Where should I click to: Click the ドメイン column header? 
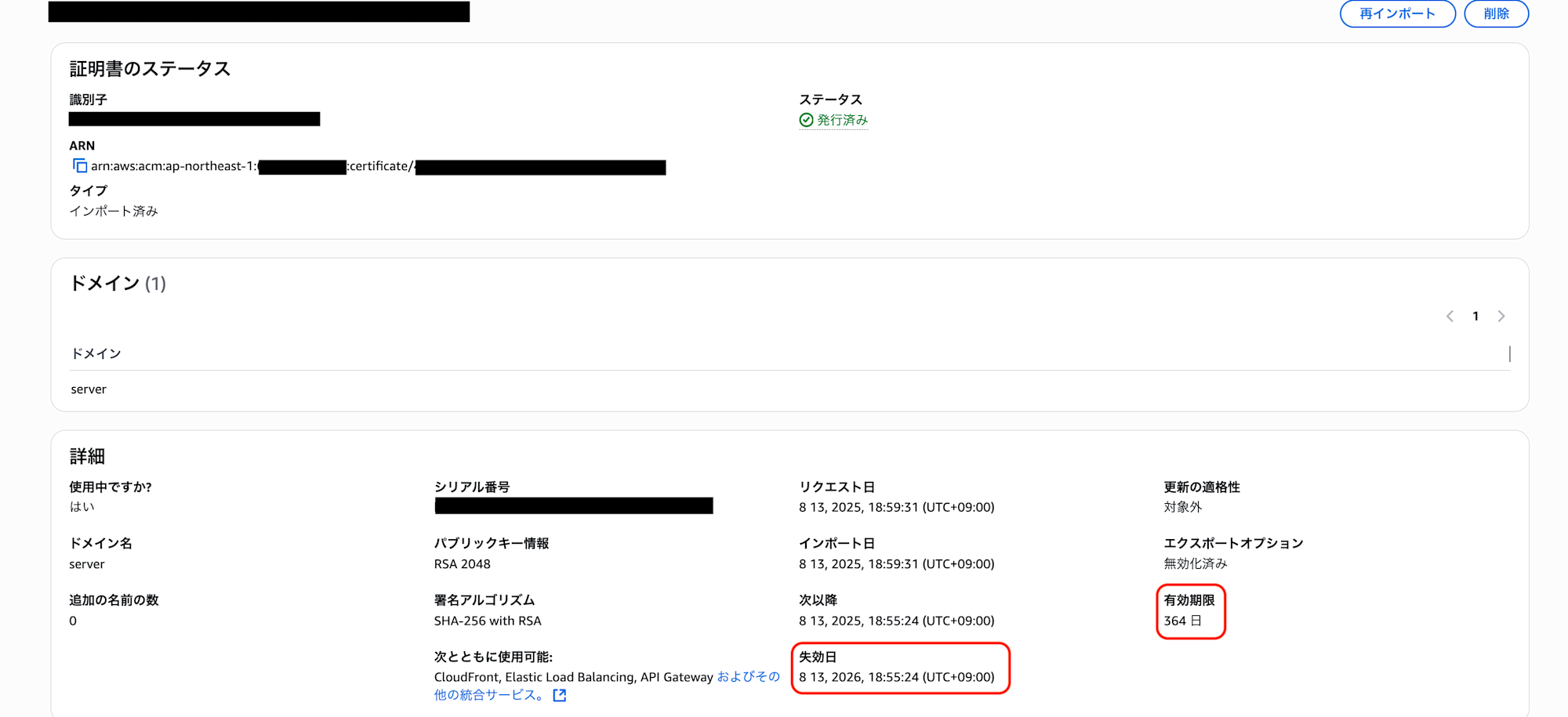point(96,353)
